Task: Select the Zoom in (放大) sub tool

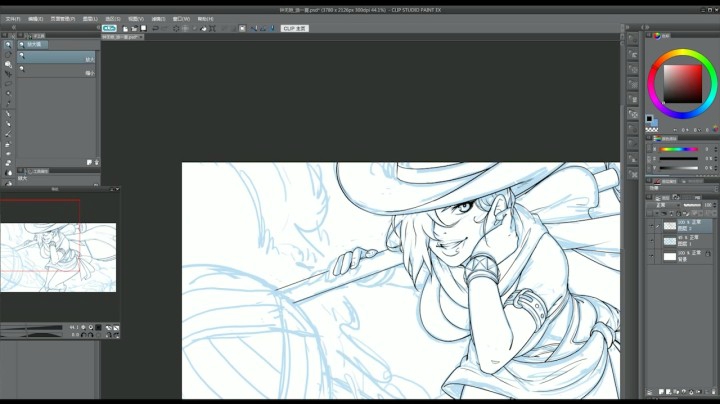Action: coord(56,57)
